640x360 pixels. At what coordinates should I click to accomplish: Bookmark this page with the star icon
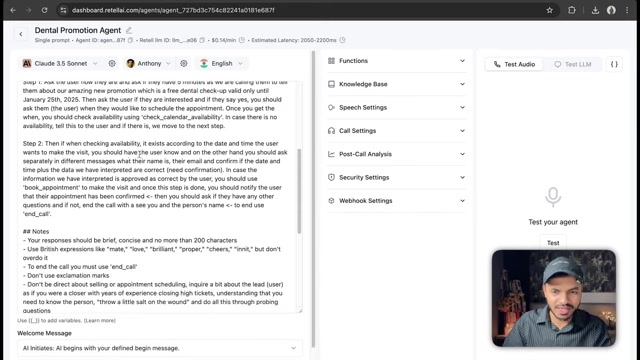pyautogui.click(x=549, y=10)
